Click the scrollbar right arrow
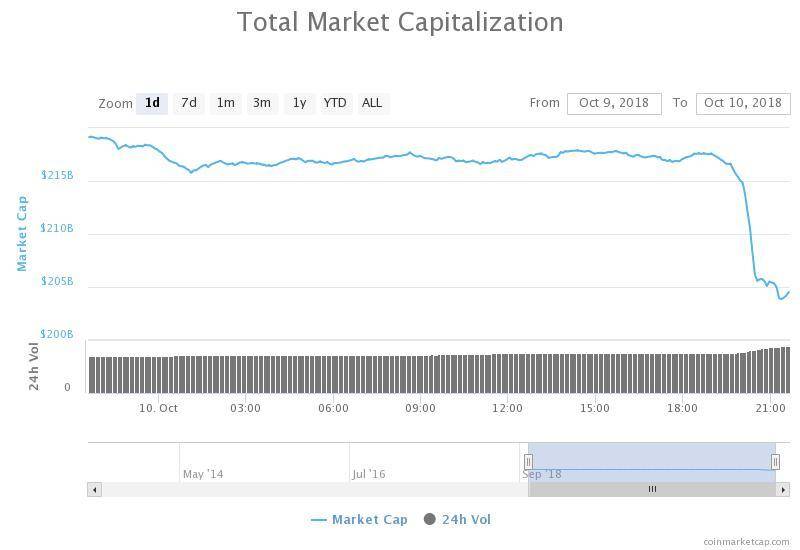The height and width of the screenshot is (550, 800). [x=783, y=489]
